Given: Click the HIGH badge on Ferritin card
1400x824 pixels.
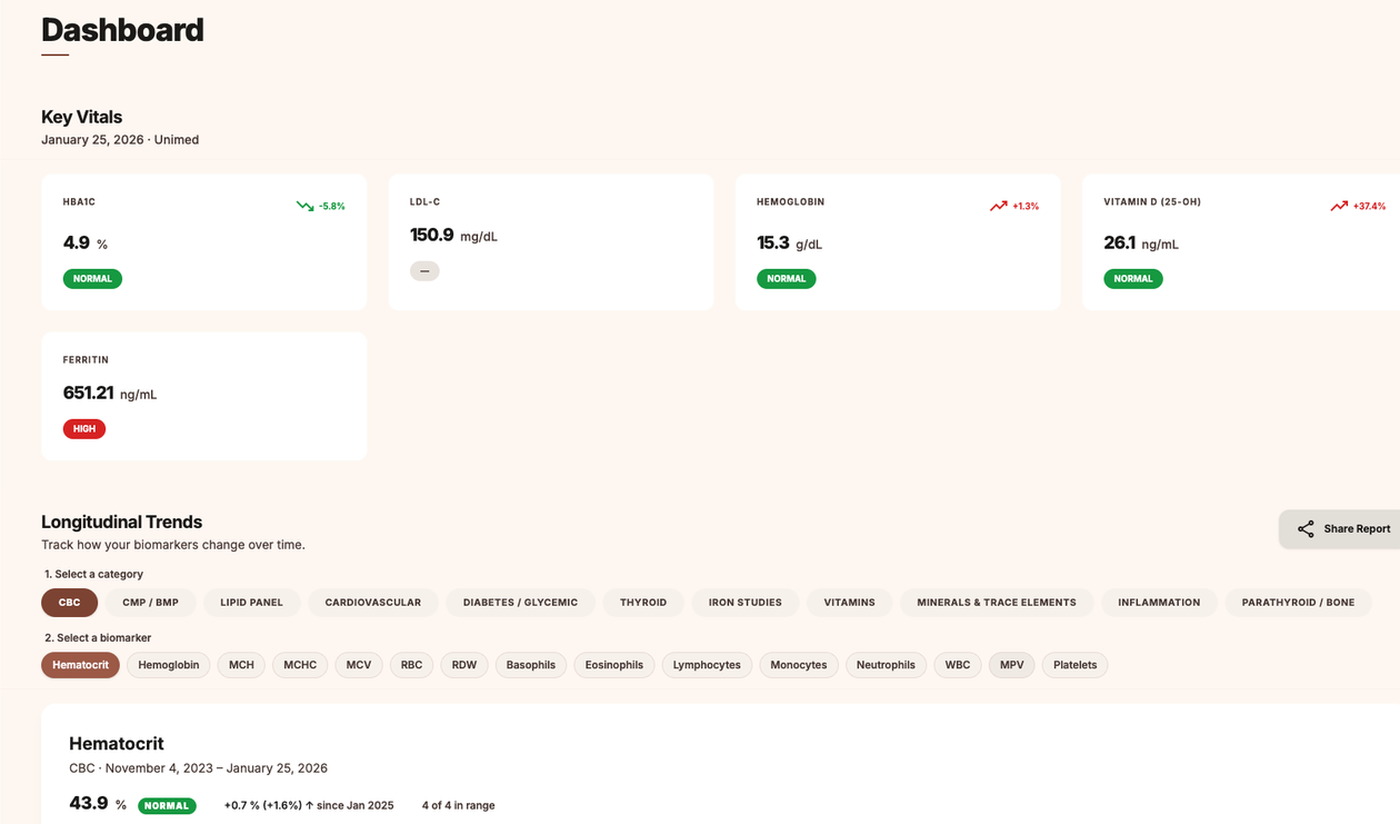Looking at the screenshot, I should (x=84, y=429).
